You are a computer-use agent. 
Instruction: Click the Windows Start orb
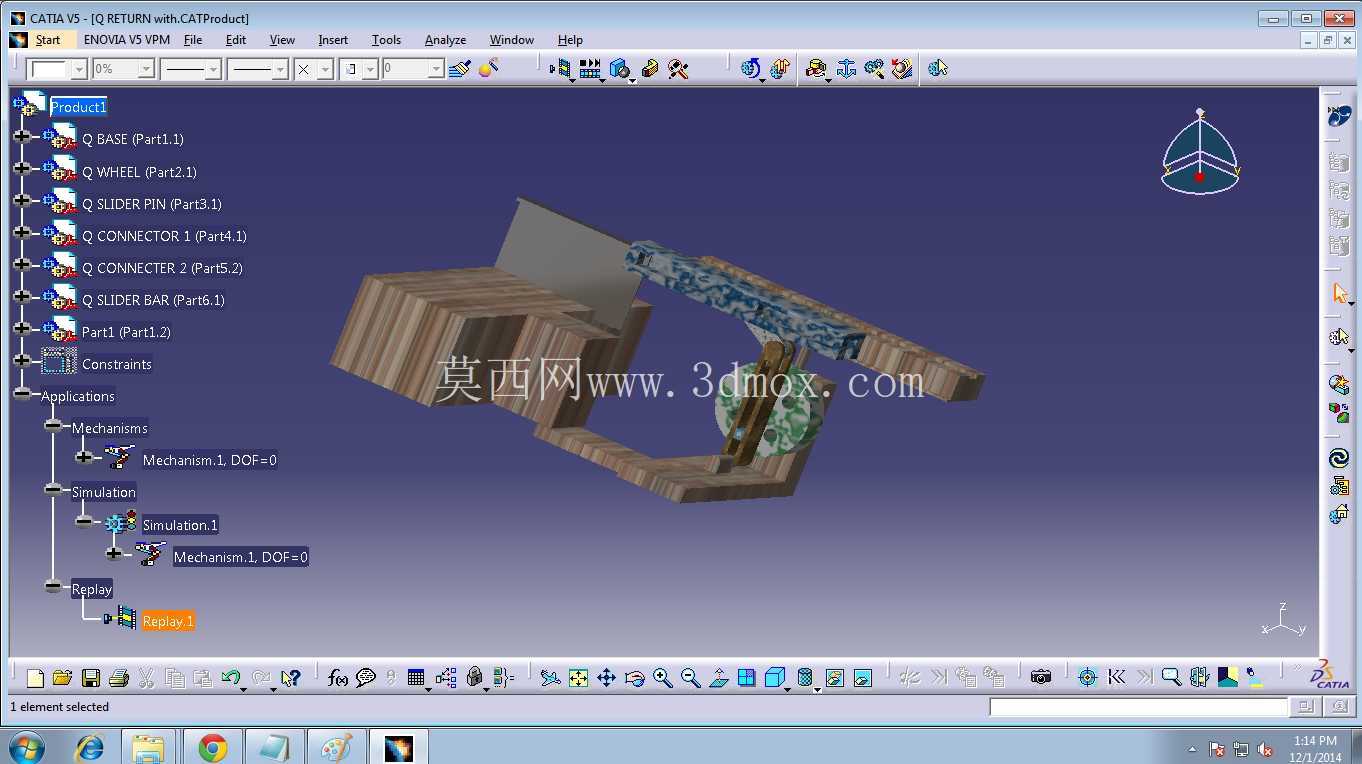click(x=26, y=747)
